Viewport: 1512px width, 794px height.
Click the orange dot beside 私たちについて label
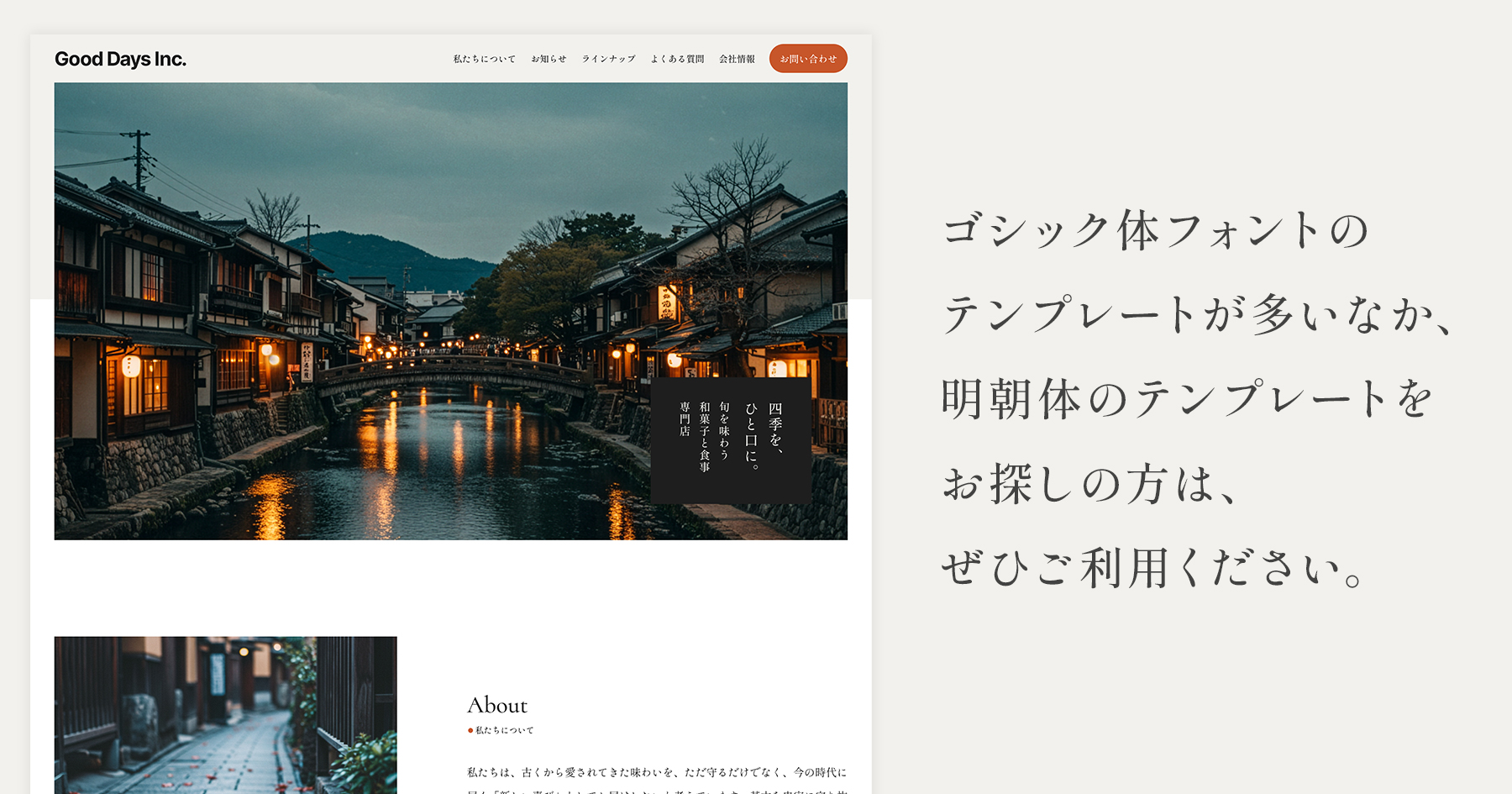470,731
